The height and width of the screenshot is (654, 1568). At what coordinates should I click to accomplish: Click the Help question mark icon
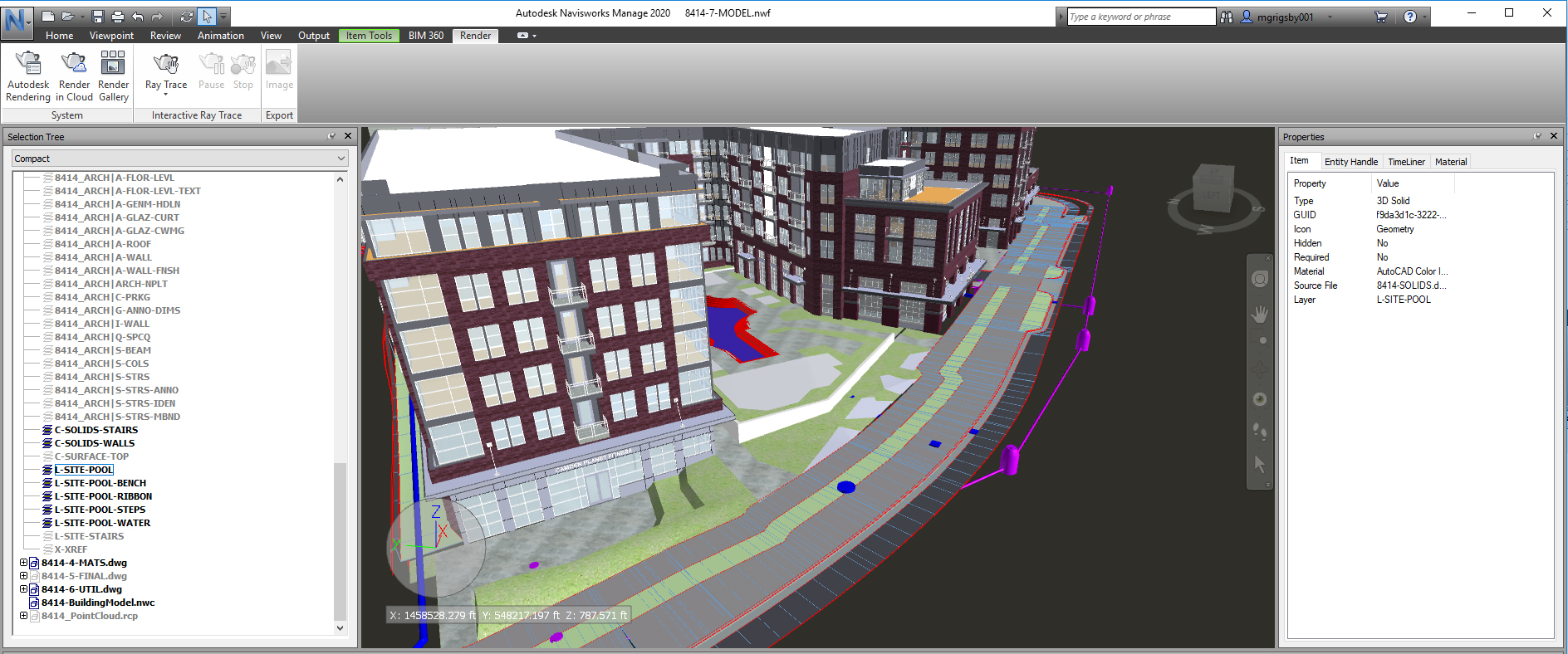[x=1410, y=17]
